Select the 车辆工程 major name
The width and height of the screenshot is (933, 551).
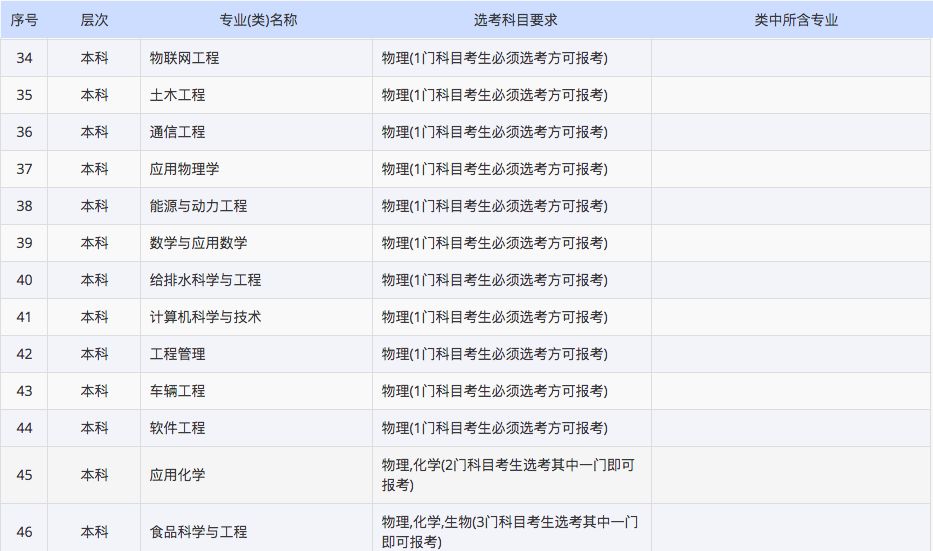(177, 391)
